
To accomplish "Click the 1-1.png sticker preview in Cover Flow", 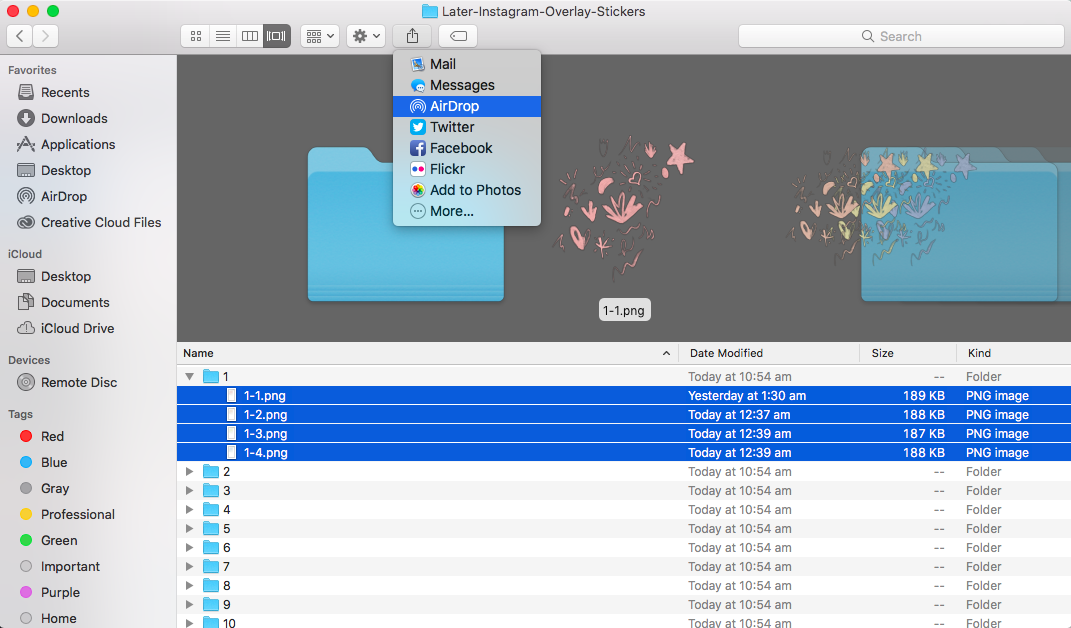I will point(624,208).
